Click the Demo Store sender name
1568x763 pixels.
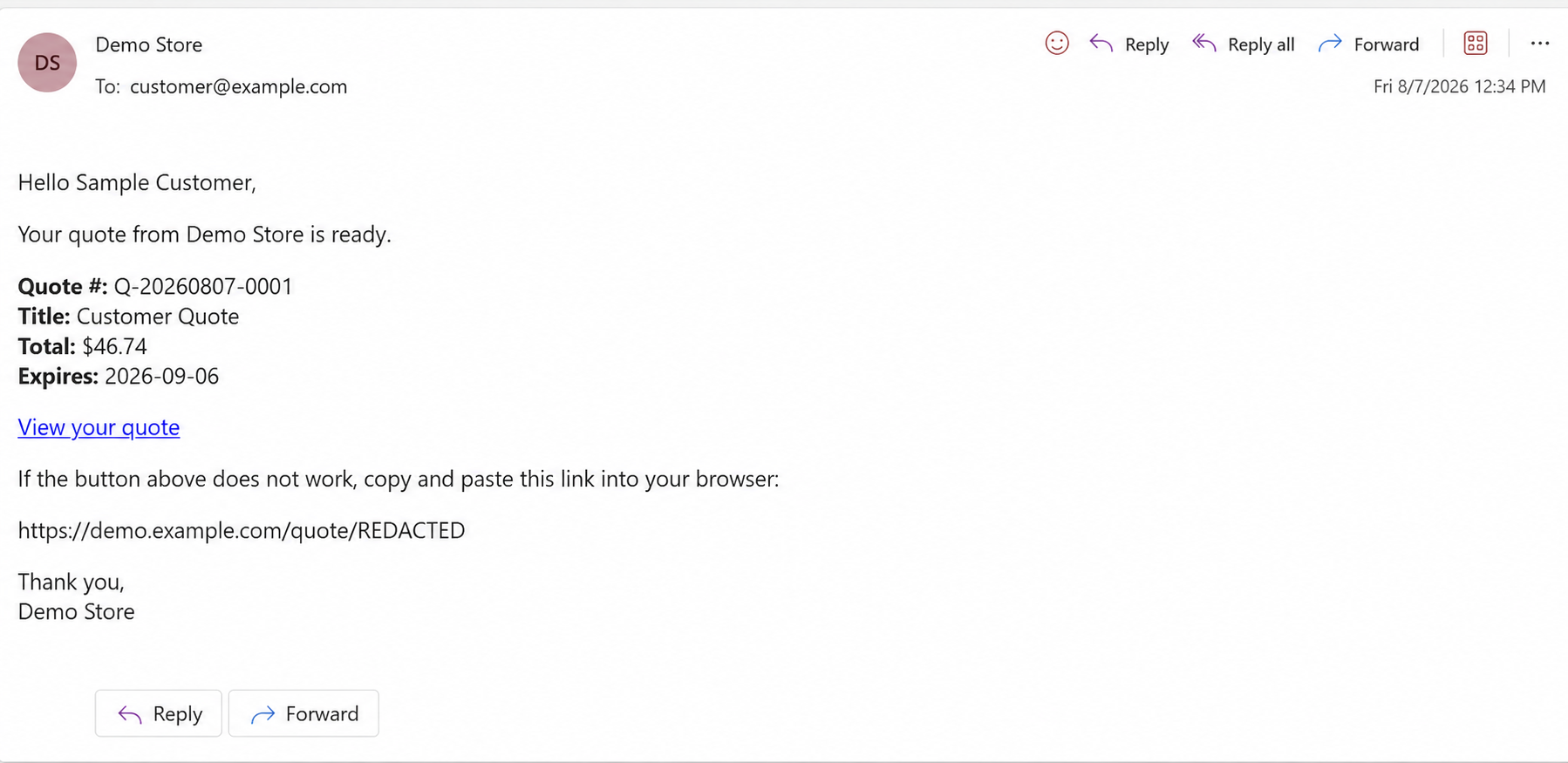point(148,44)
